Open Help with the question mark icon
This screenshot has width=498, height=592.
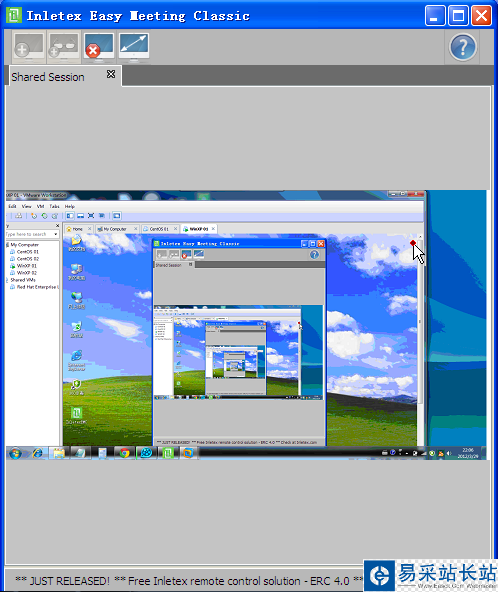[x=463, y=47]
